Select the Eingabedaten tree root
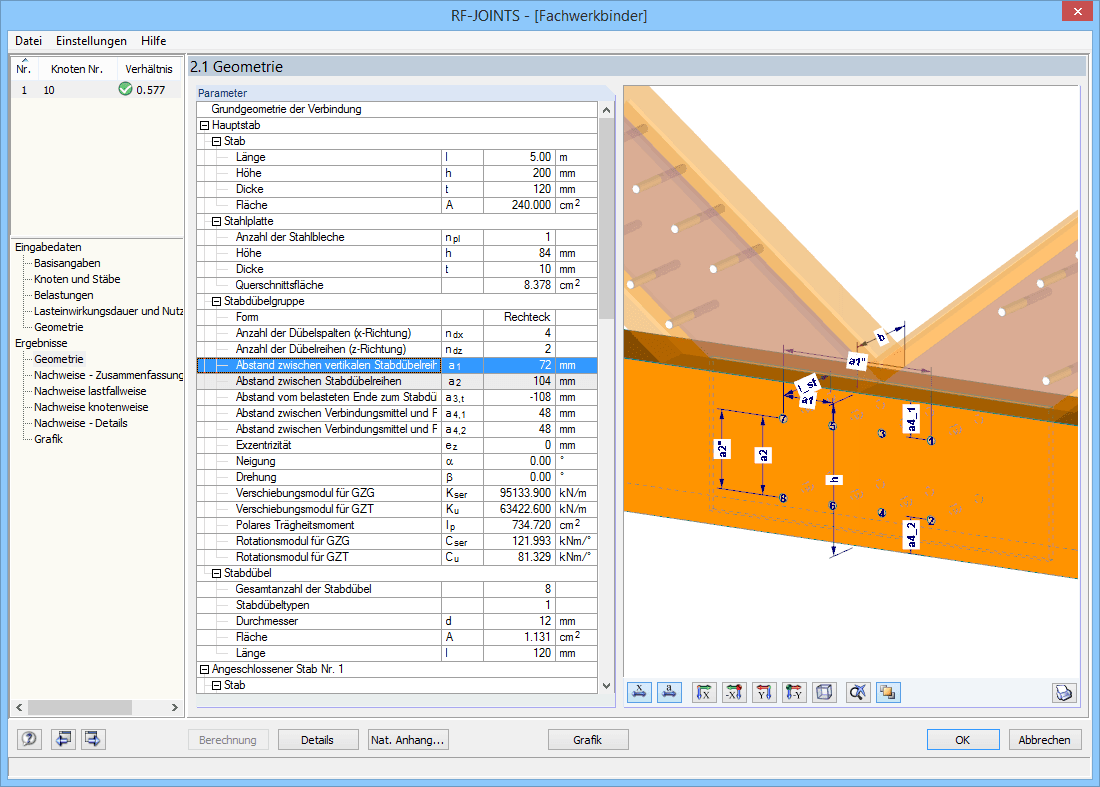The image size is (1100, 787). pyautogui.click(x=48, y=248)
